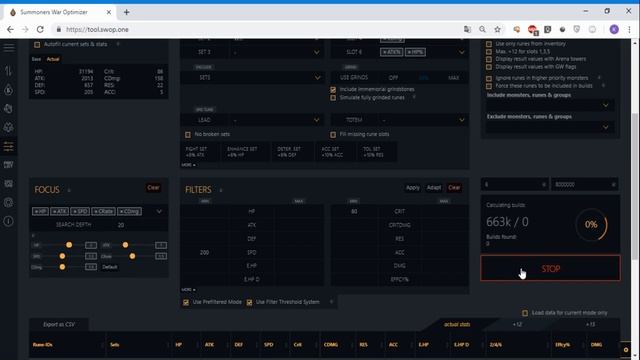Check Display result values with Arena towers
Viewport: 640px width, 360px height.
coord(489,59)
